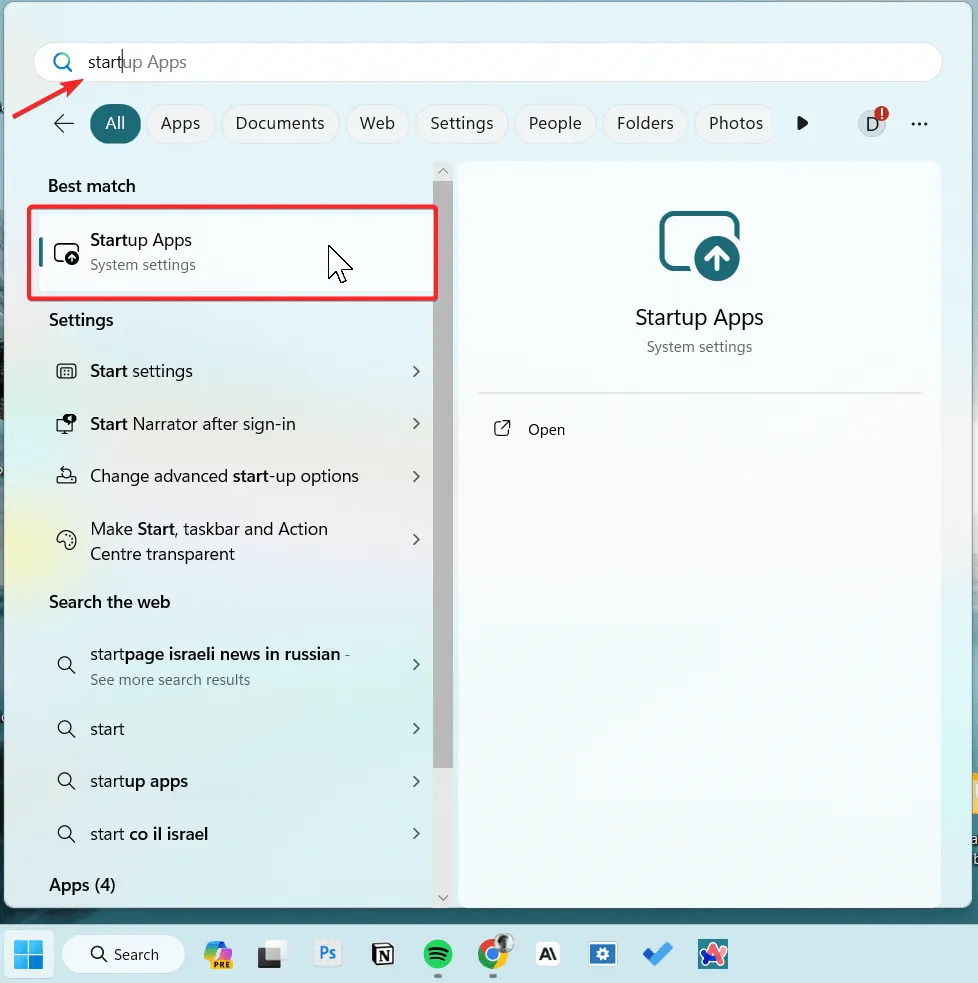This screenshot has height=983, width=978.
Task: Open the three-dot more options menu
Action: pos(919,124)
